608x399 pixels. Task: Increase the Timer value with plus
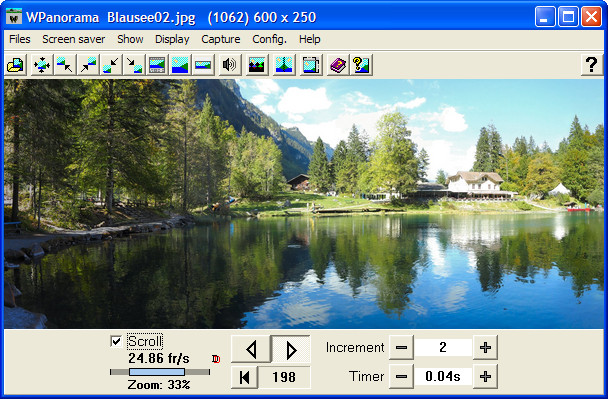[x=485, y=376]
